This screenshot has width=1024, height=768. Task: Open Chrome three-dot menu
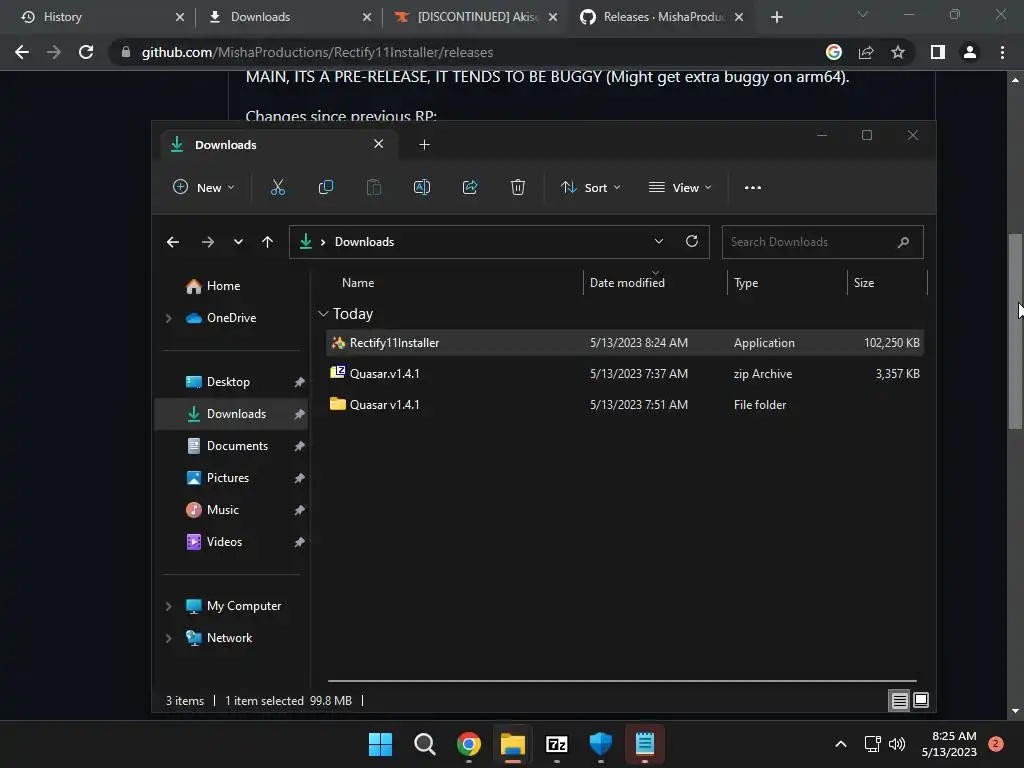[x=1002, y=52]
